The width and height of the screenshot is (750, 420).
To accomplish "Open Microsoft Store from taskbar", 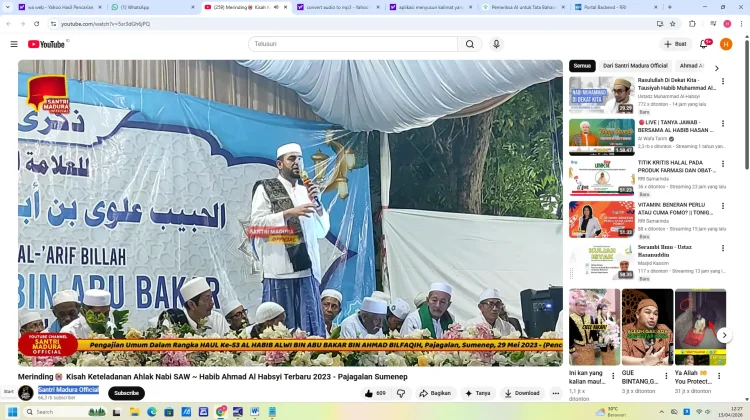I will (169, 412).
